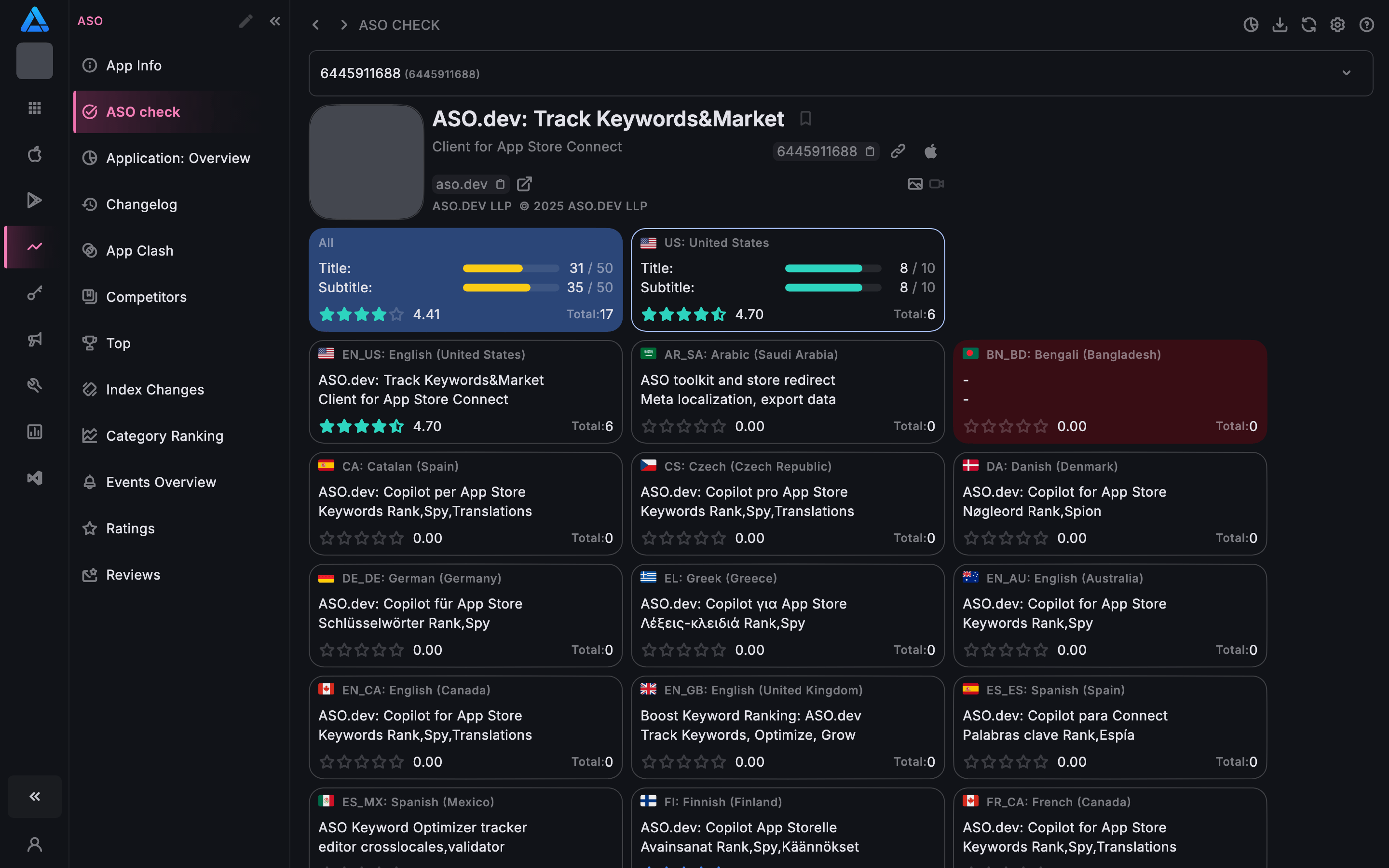
Task: Expand the bottom-left sidebar double chevron
Action: 34,796
